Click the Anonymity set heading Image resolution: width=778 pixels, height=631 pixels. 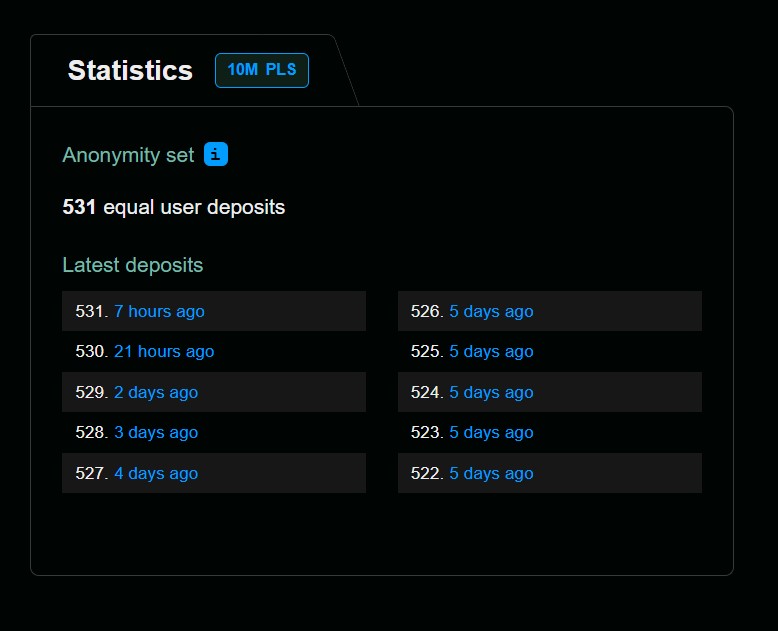(128, 155)
